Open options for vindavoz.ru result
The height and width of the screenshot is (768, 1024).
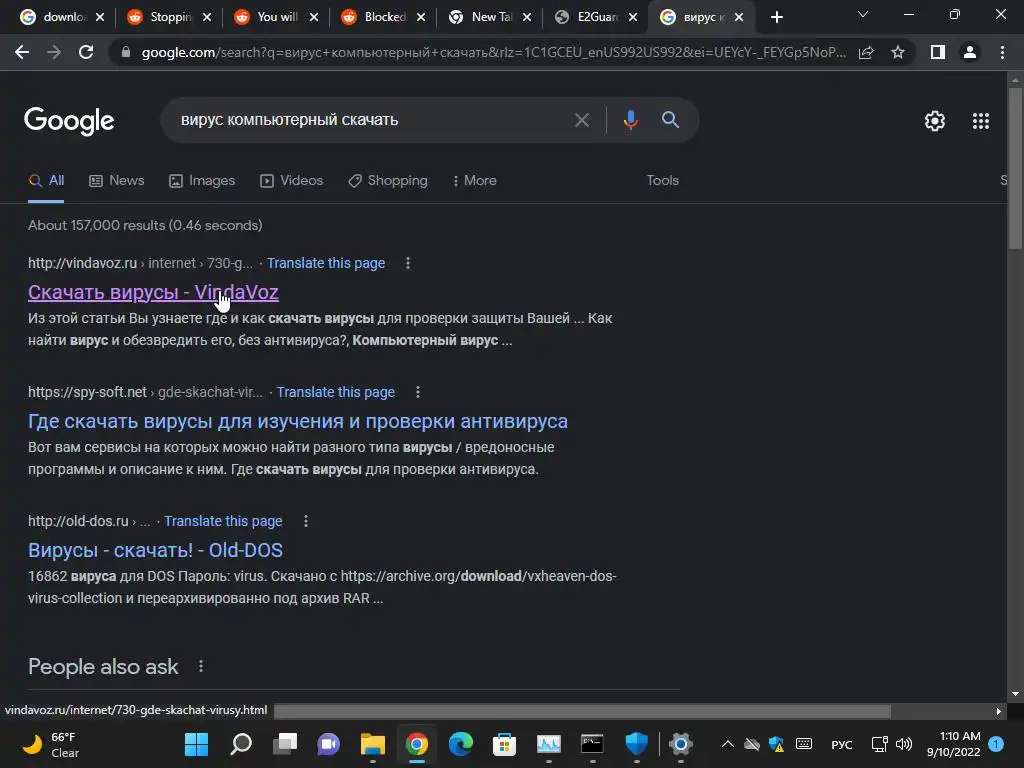coord(408,263)
